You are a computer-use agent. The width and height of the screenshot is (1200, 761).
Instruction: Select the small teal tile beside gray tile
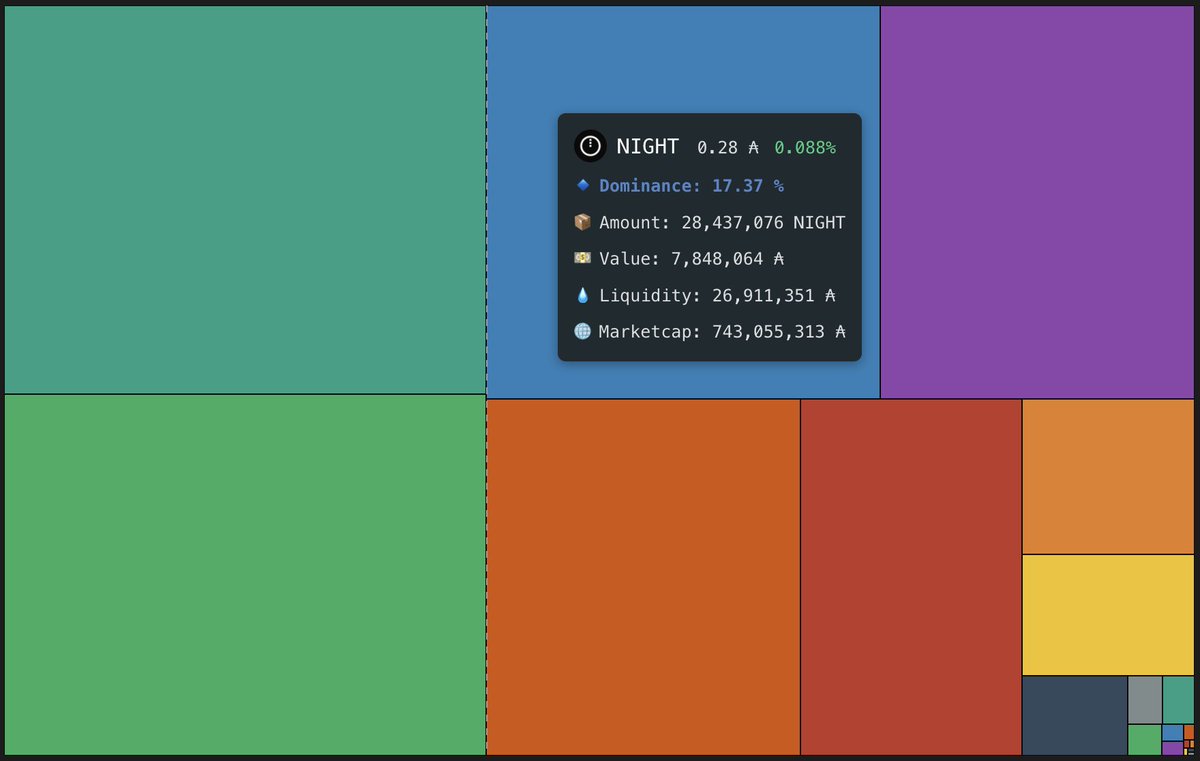tap(1178, 700)
